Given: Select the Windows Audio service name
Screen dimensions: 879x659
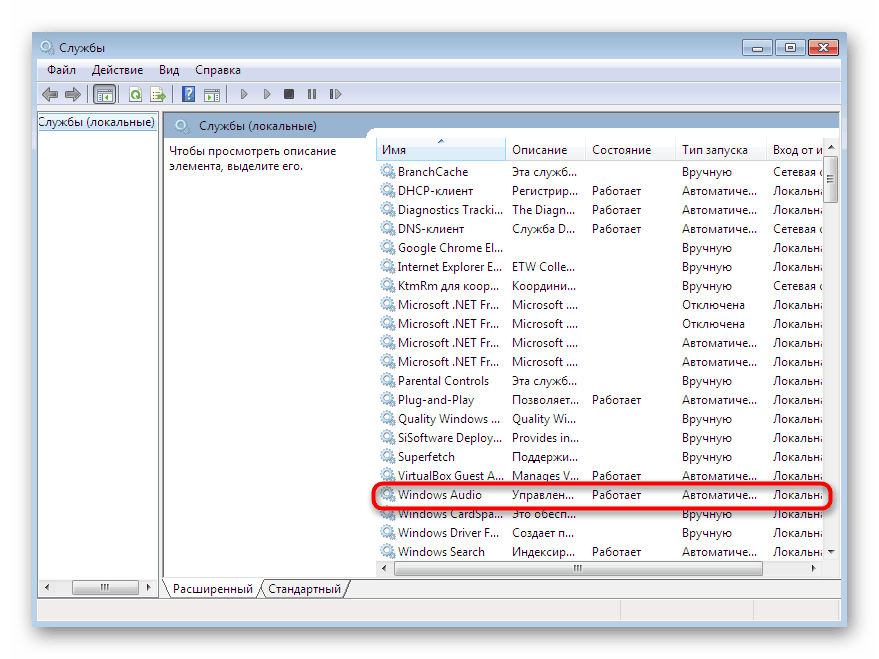Looking at the screenshot, I should (440, 494).
